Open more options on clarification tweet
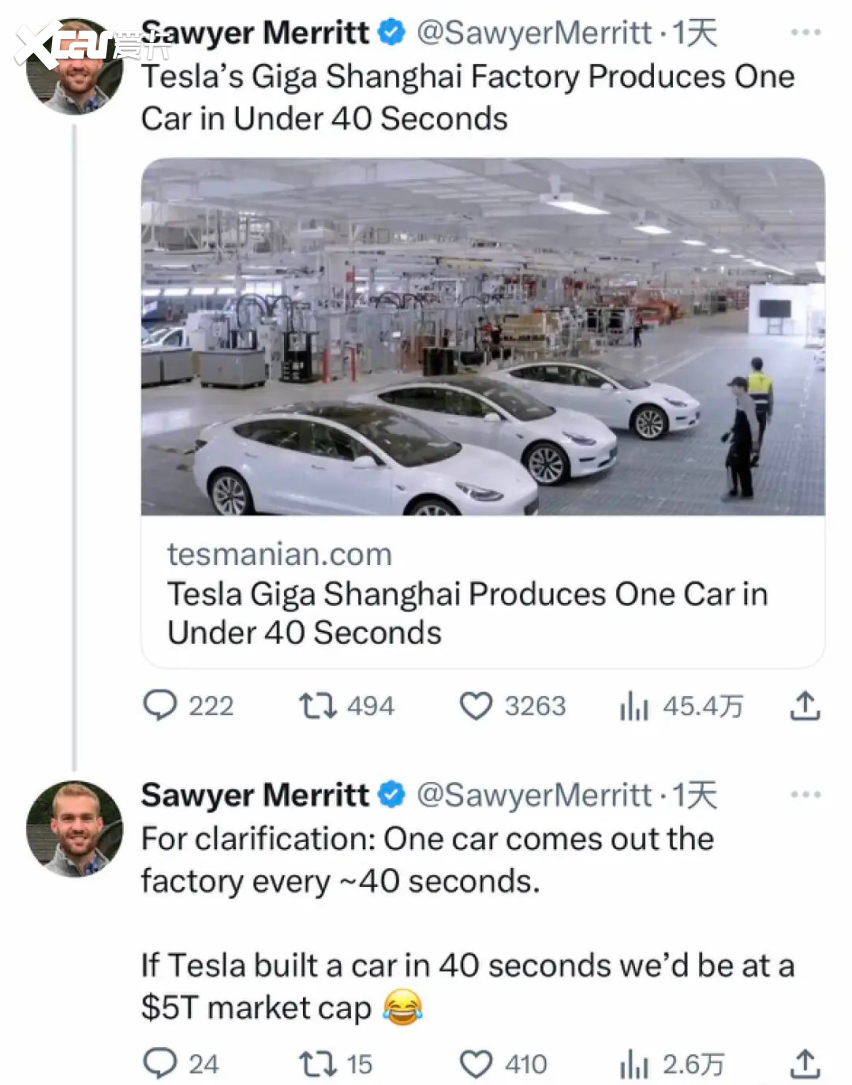The height and width of the screenshot is (1085, 852). tap(805, 795)
